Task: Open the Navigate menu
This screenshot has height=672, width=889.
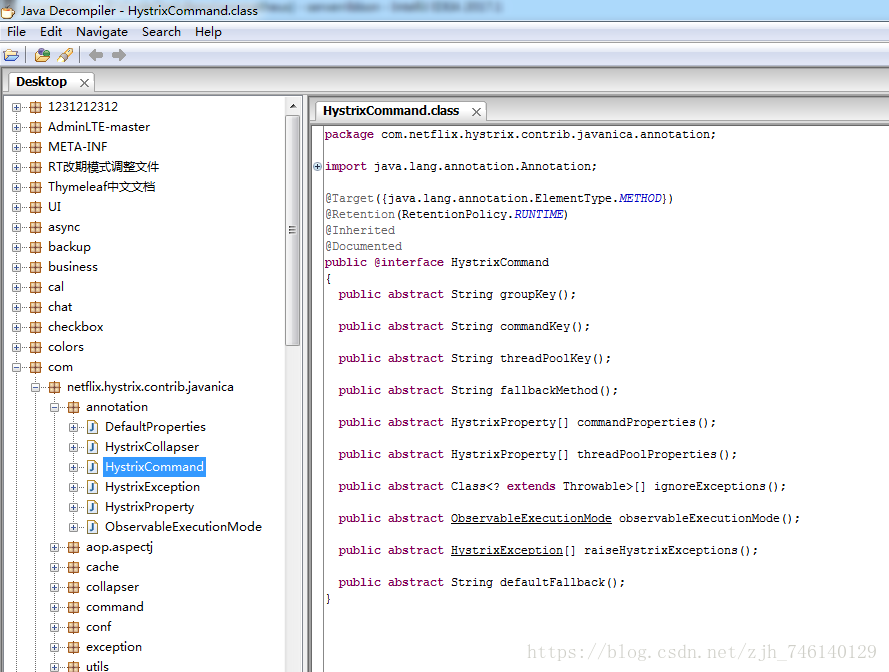Action: [101, 32]
